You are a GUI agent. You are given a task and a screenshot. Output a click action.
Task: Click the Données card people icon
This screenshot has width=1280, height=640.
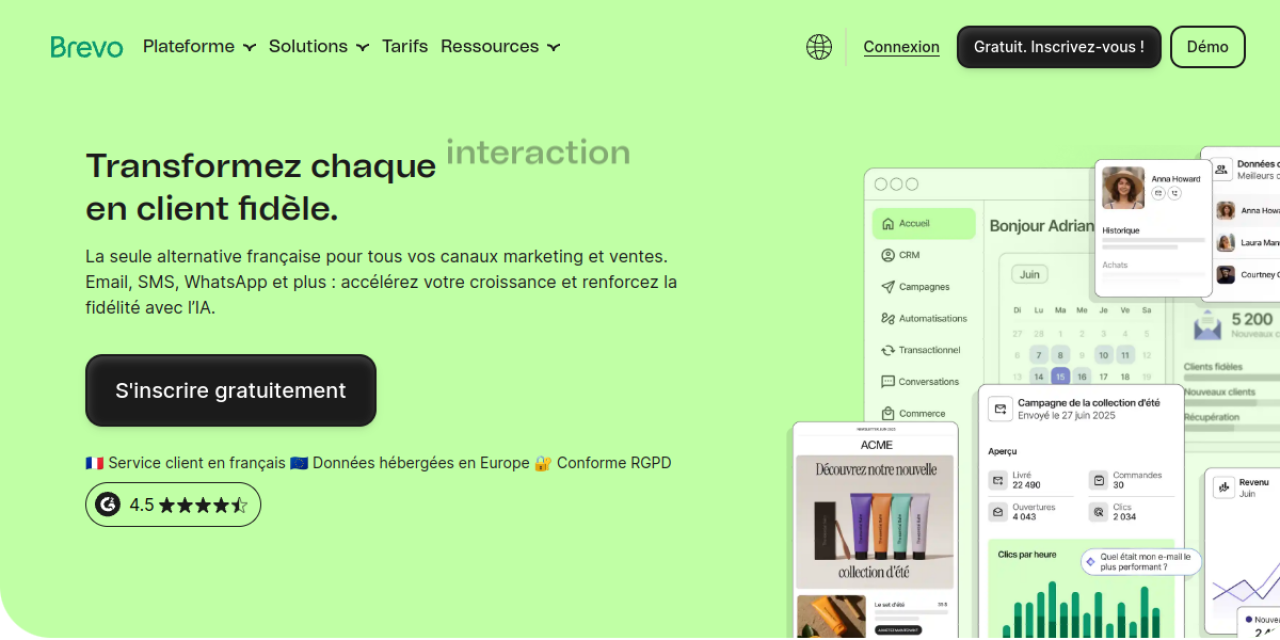[1221, 169]
